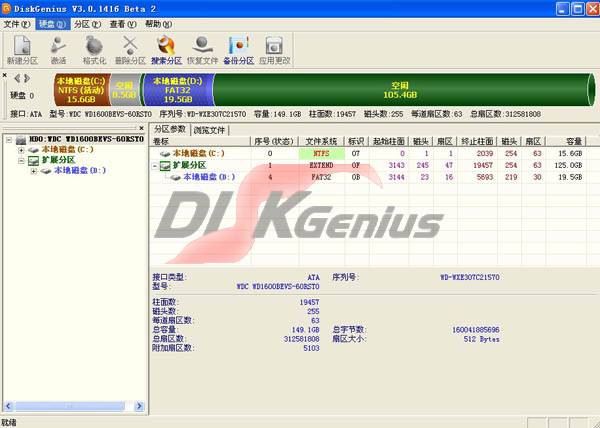Click the 恢复文件 (recover files) toolbar icon
600x428 pixels.
[202, 50]
